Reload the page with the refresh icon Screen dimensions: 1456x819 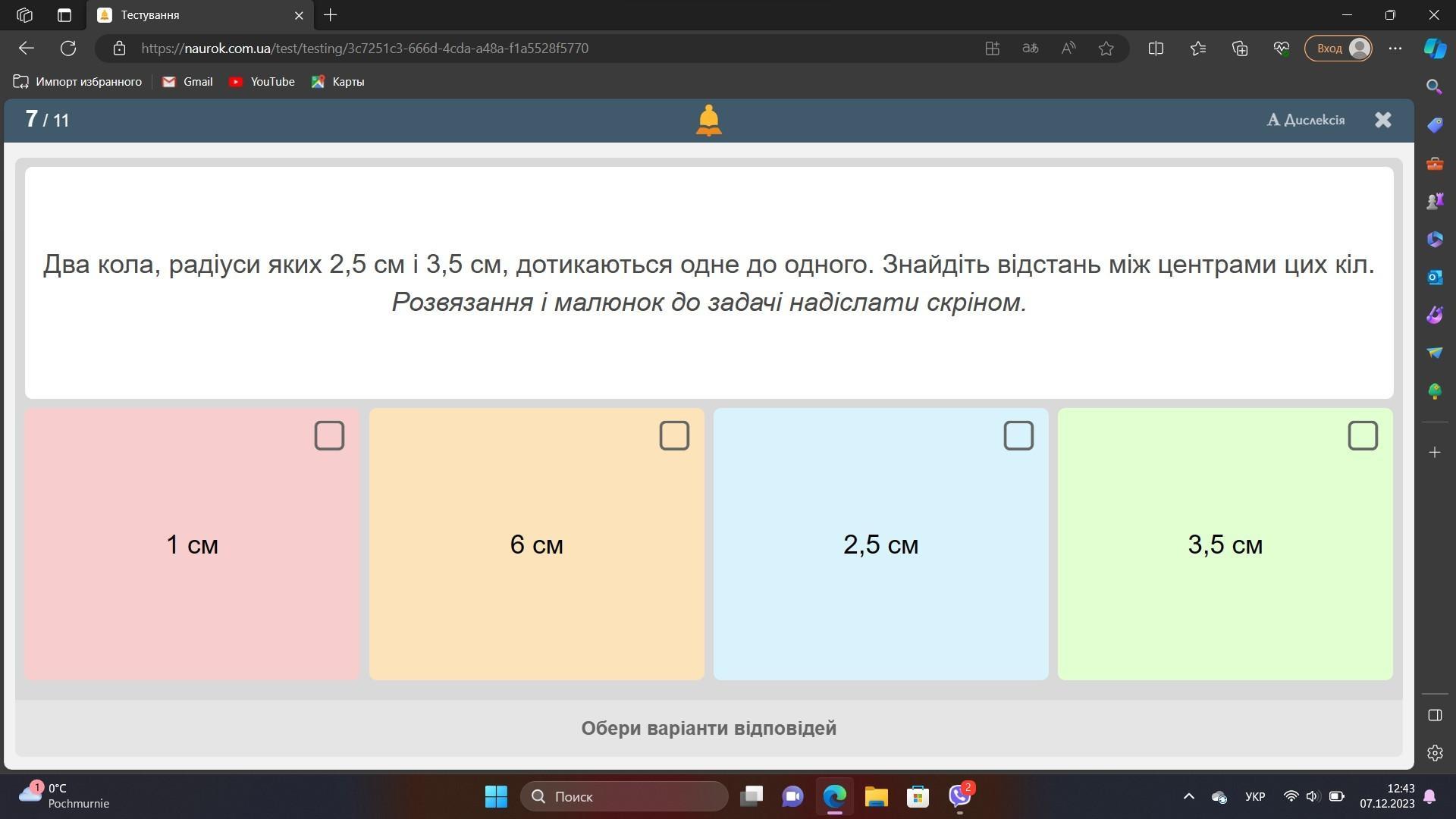point(68,49)
